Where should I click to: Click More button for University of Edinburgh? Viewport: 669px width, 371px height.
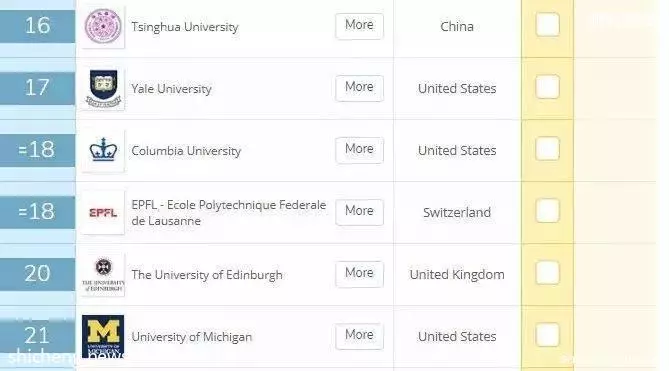coord(359,274)
